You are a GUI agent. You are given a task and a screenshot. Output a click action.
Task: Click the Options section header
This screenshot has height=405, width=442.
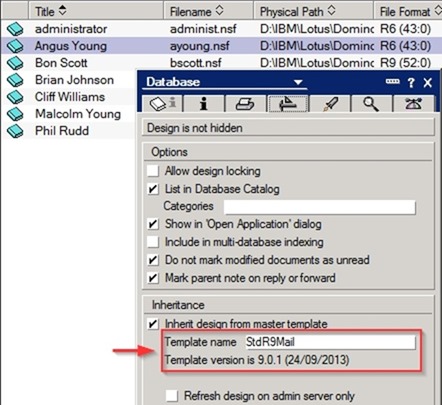(169, 152)
